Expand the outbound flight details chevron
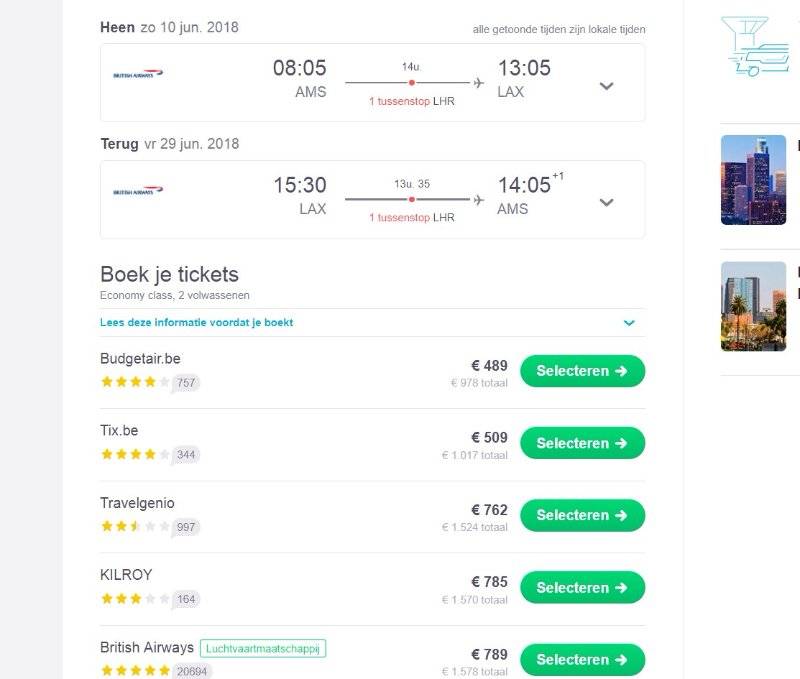 coord(606,86)
